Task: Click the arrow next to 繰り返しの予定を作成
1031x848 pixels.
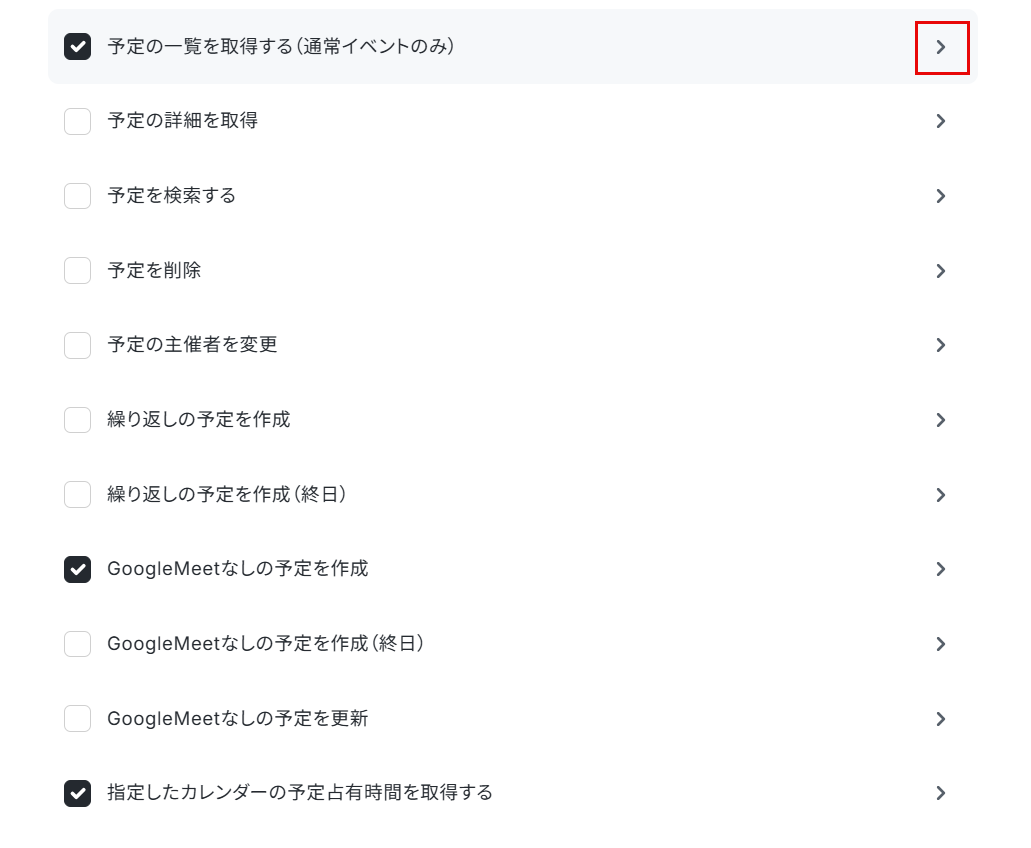Action: tap(941, 420)
